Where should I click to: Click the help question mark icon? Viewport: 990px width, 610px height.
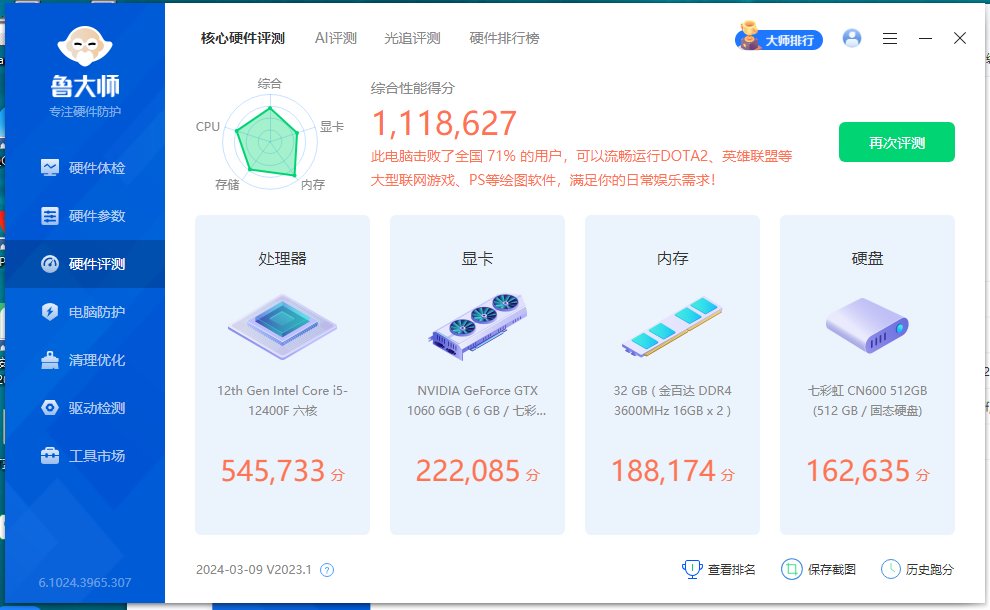(327, 570)
